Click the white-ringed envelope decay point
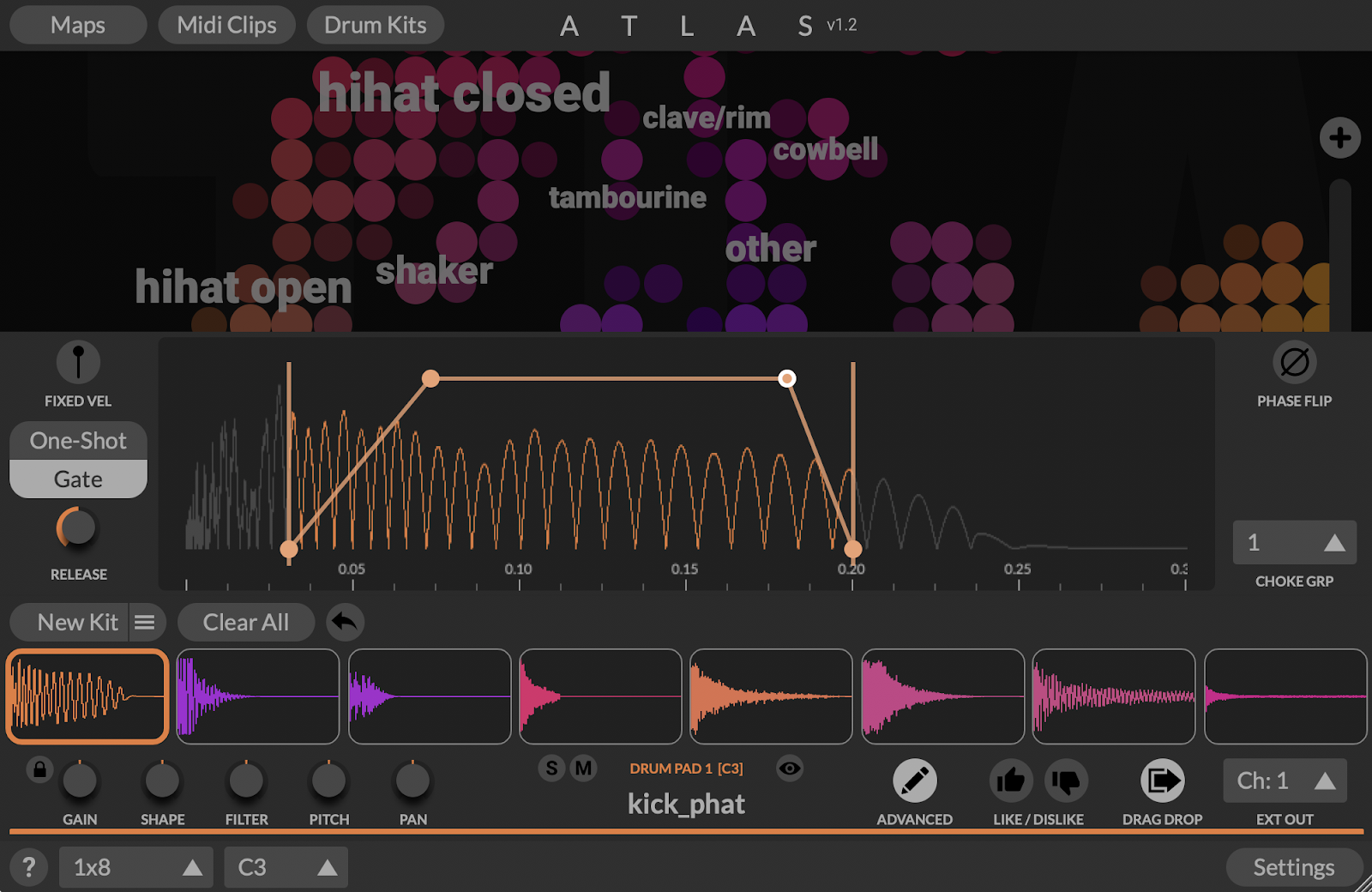The height and width of the screenshot is (892, 1372). [x=786, y=378]
